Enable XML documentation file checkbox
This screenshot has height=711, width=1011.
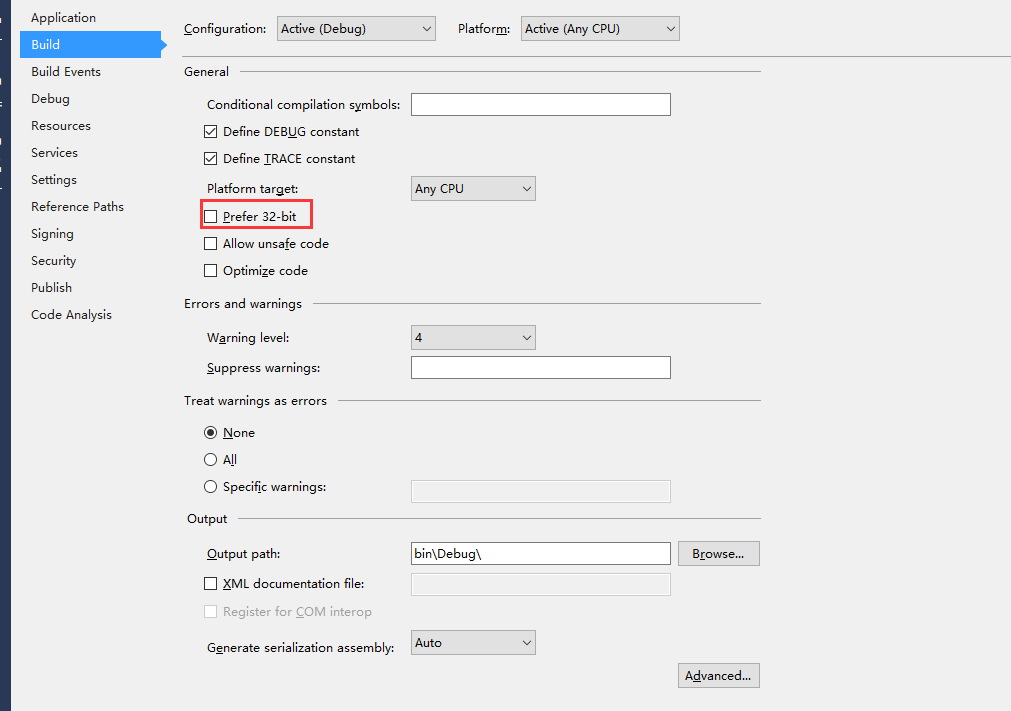(x=210, y=583)
